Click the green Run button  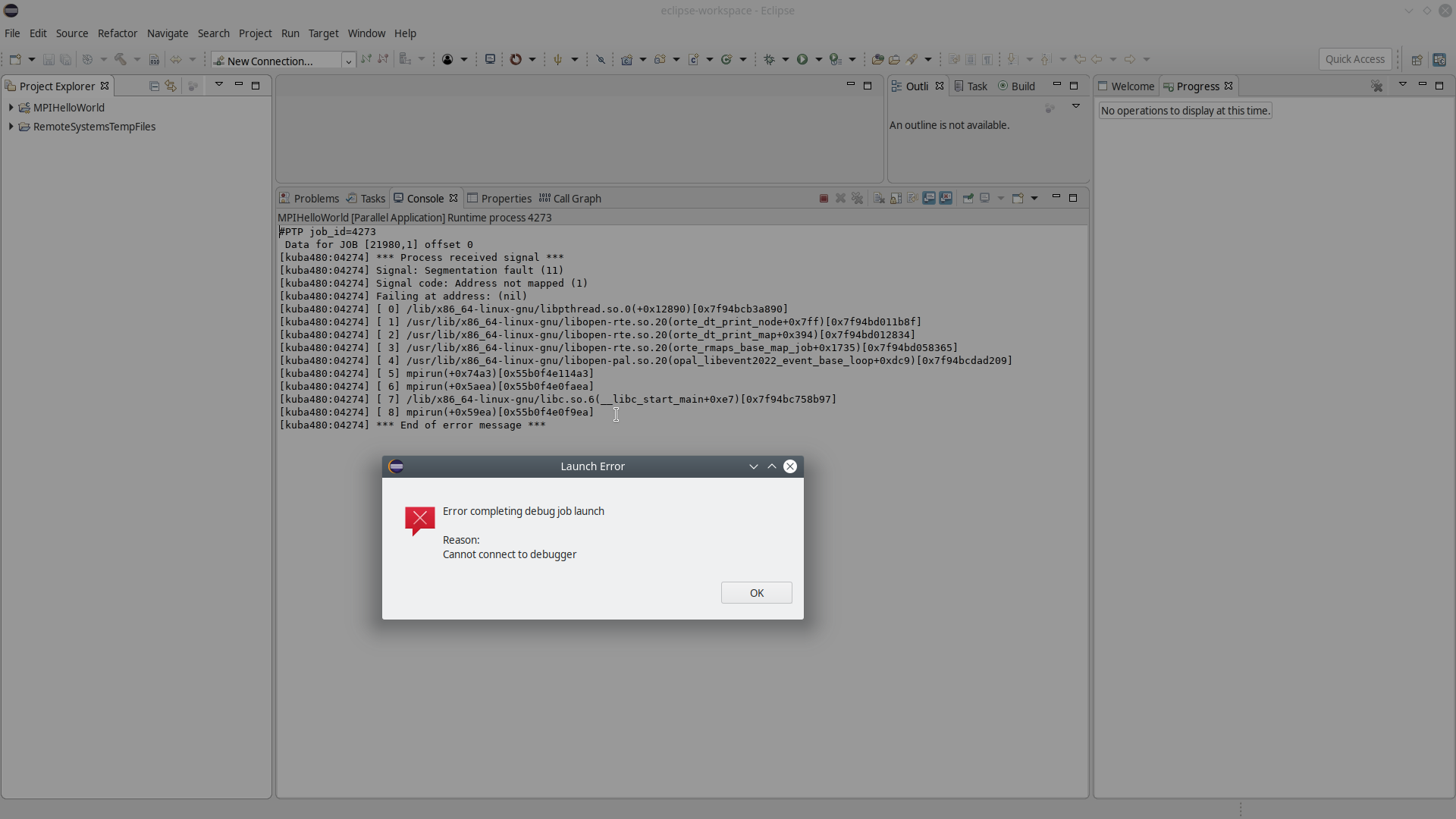tap(802, 59)
